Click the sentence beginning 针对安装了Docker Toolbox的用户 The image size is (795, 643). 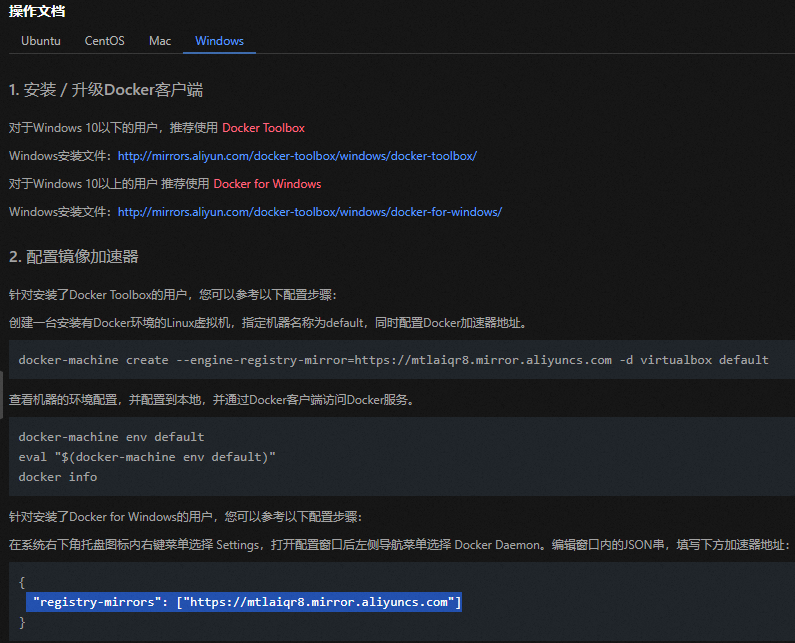(173, 295)
